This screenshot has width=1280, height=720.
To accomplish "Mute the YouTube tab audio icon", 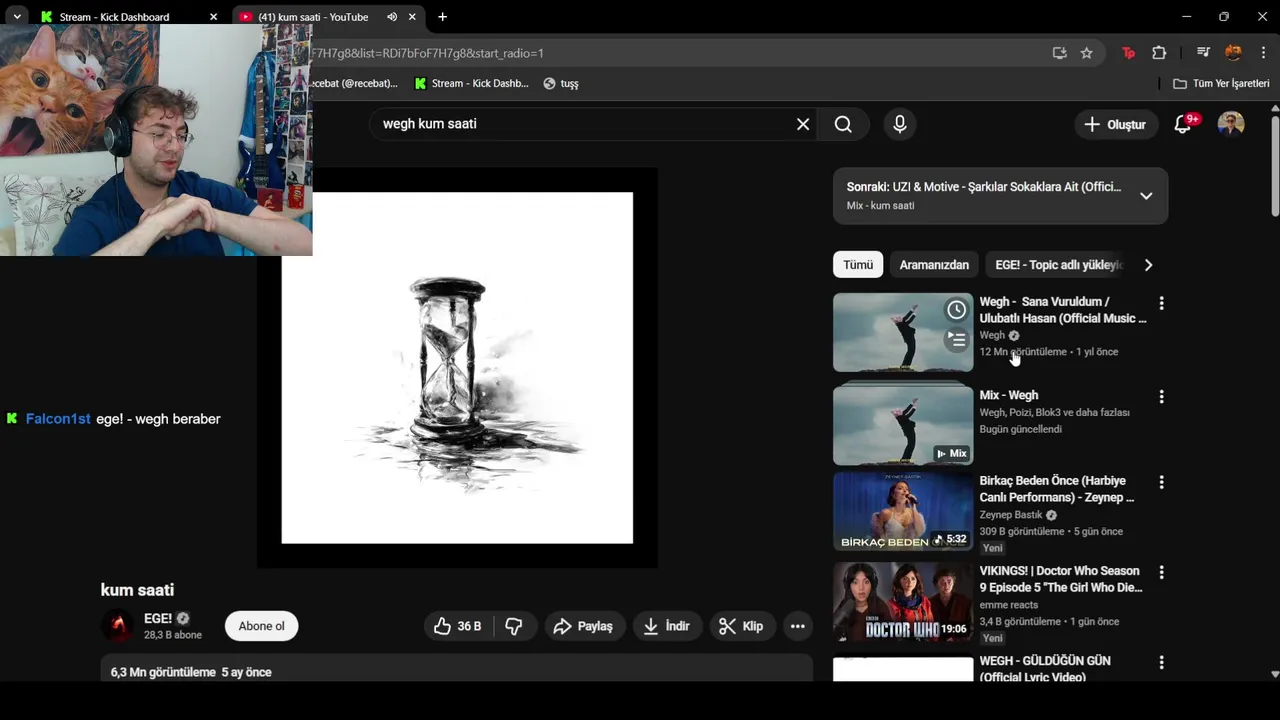I will pyautogui.click(x=392, y=17).
